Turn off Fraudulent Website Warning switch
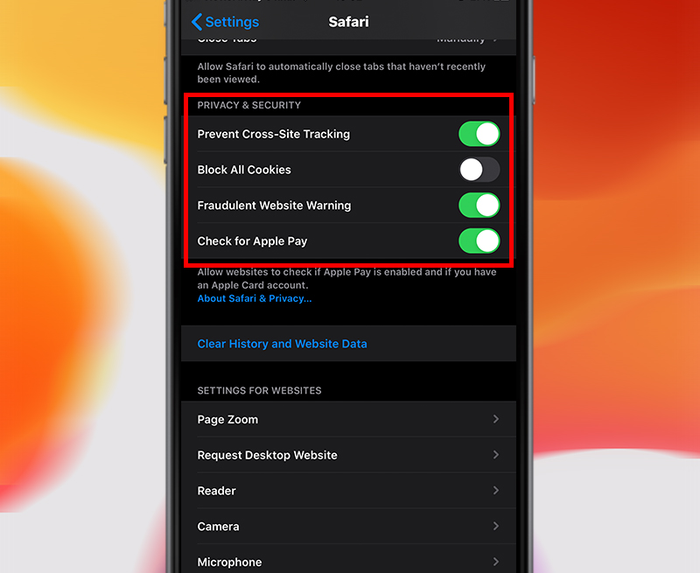 479,205
